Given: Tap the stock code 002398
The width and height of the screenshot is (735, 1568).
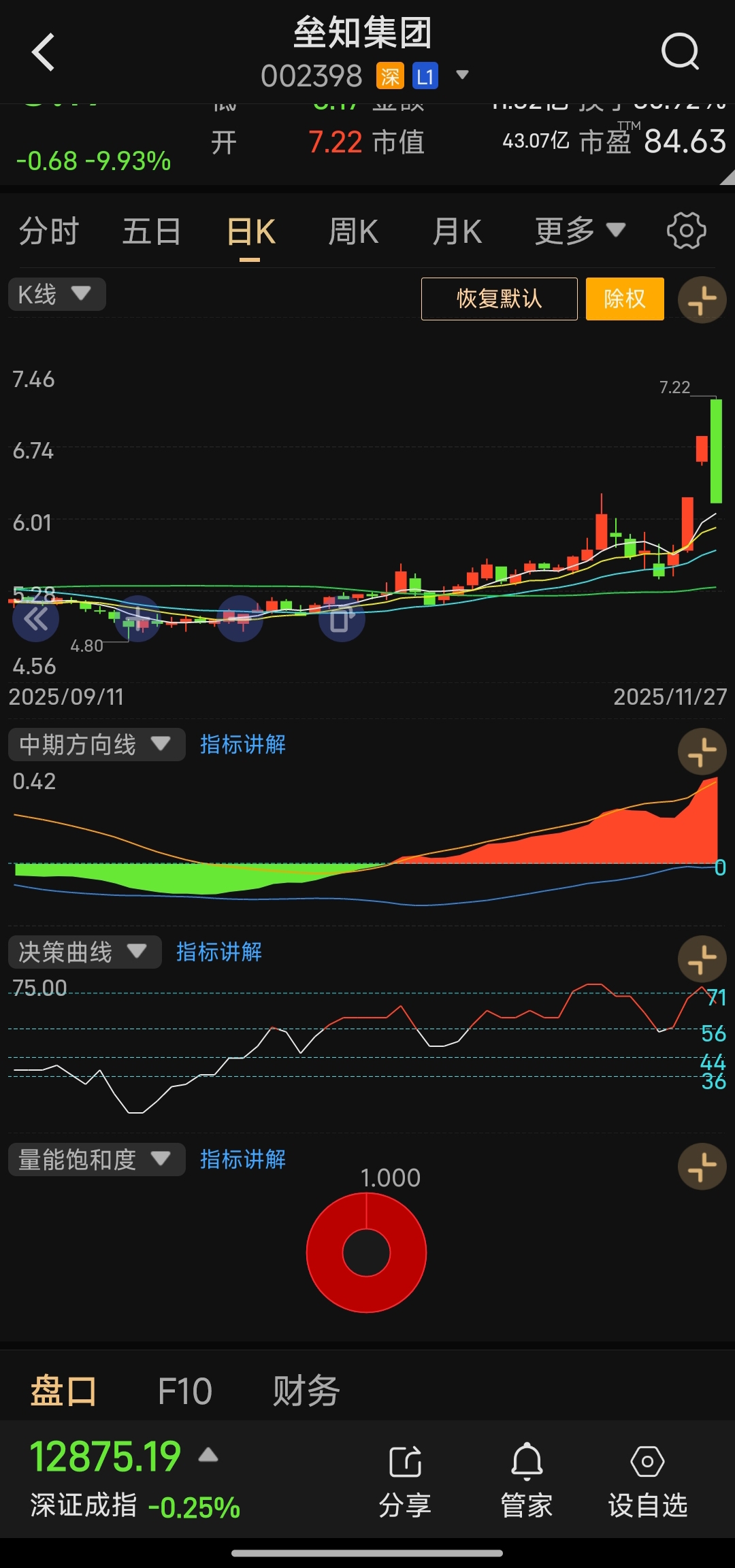Looking at the screenshot, I should click(312, 76).
